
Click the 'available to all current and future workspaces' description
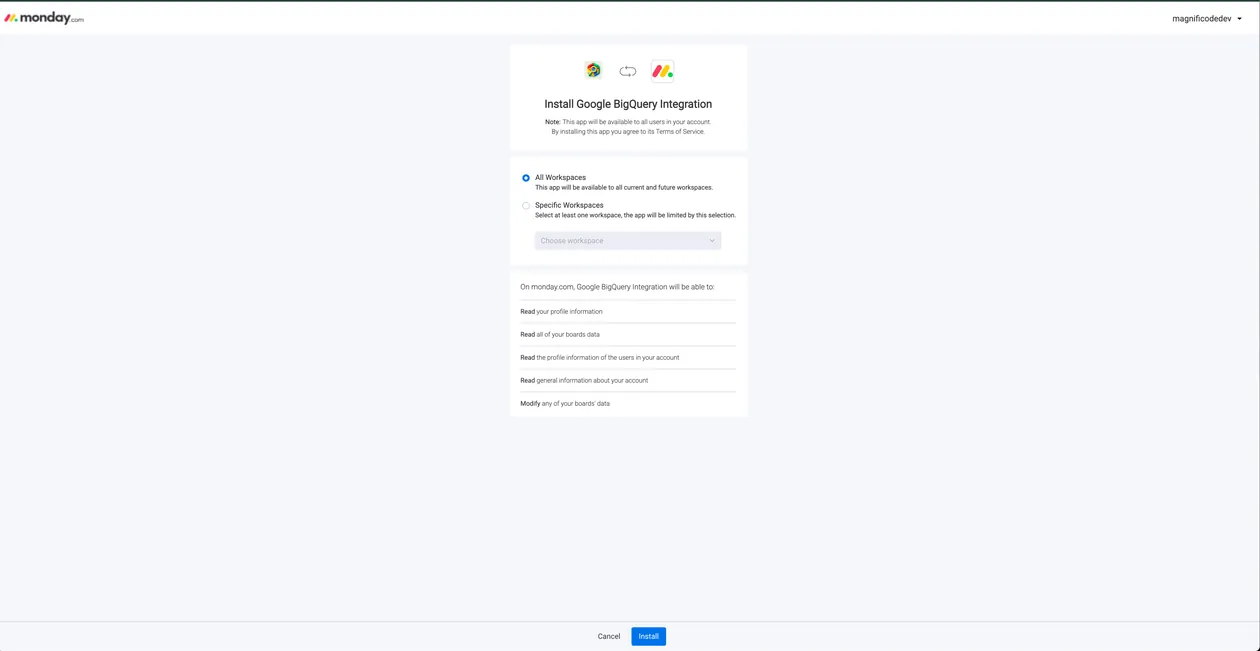624,188
